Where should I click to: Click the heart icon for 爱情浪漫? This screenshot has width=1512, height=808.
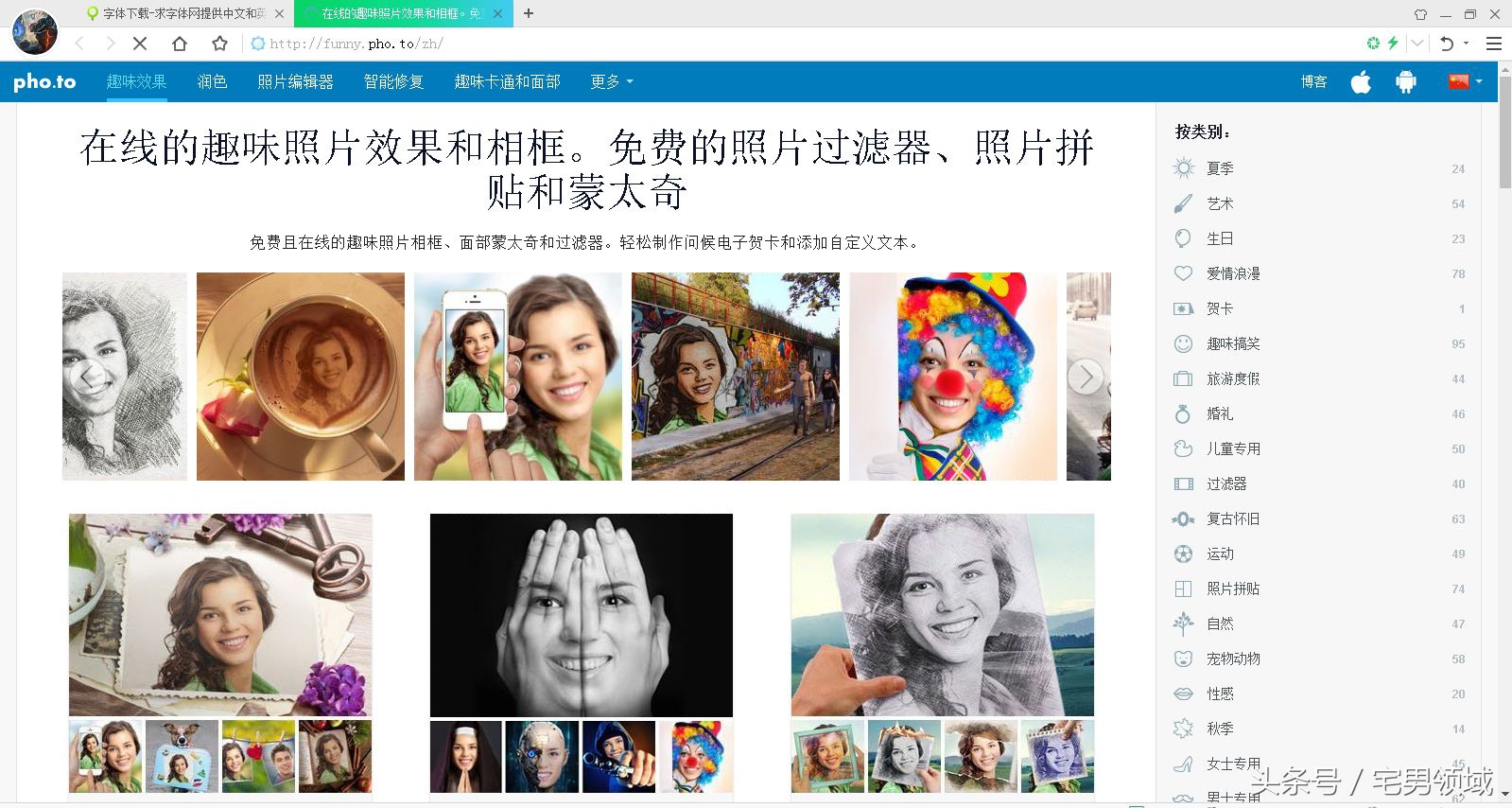pos(1183,273)
